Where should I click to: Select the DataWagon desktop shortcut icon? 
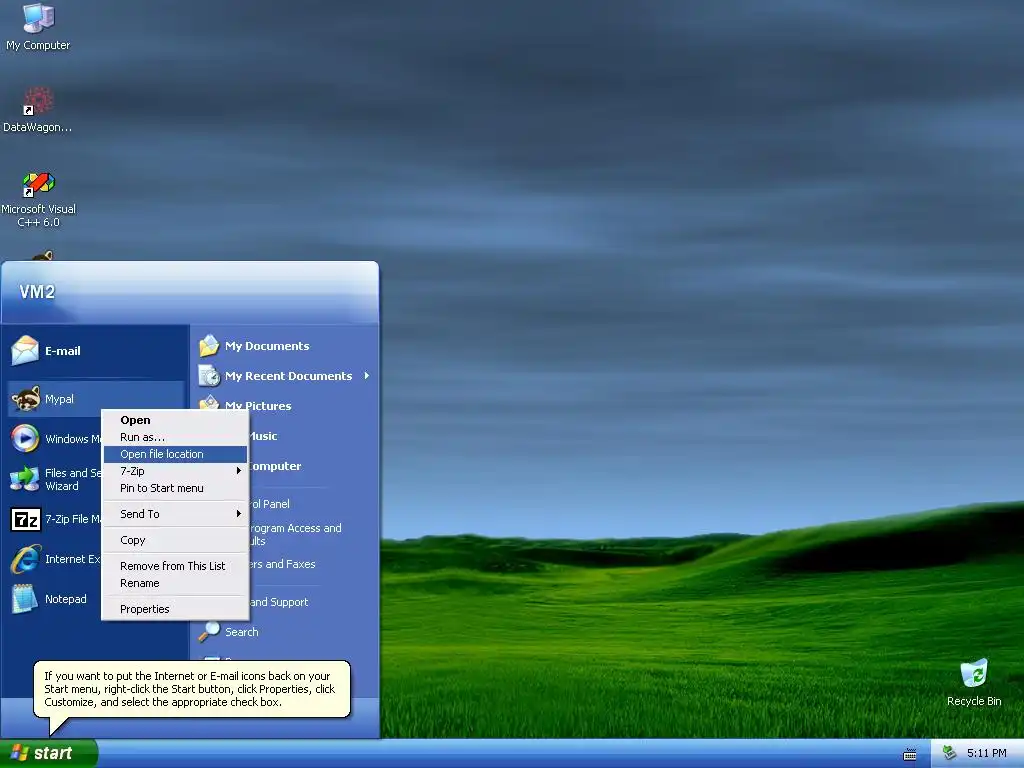tap(39, 101)
